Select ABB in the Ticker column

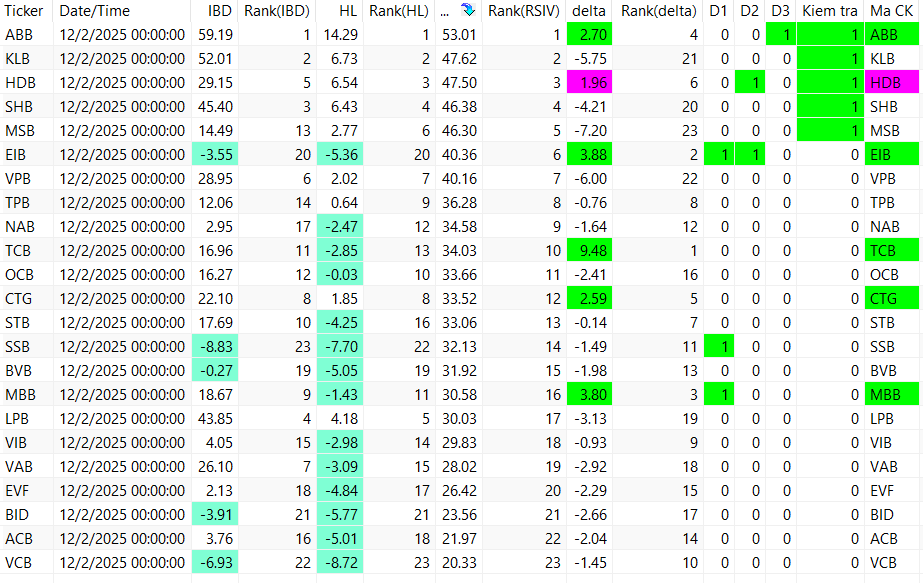pos(19,35)
